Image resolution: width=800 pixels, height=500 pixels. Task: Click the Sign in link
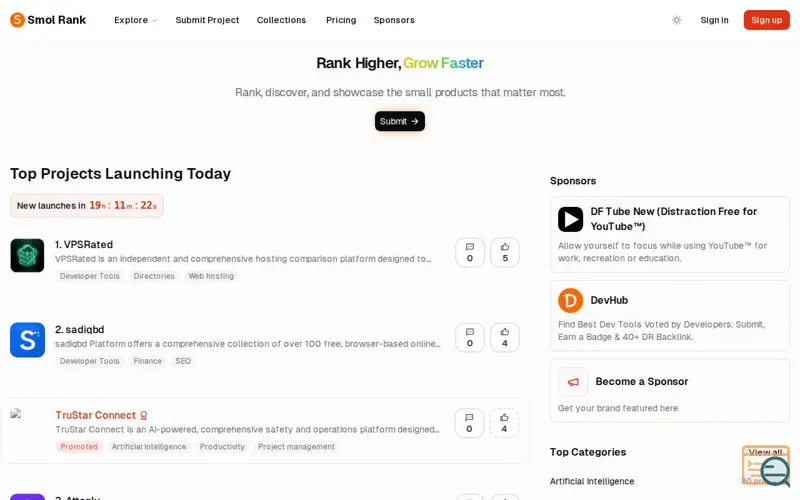714,20
